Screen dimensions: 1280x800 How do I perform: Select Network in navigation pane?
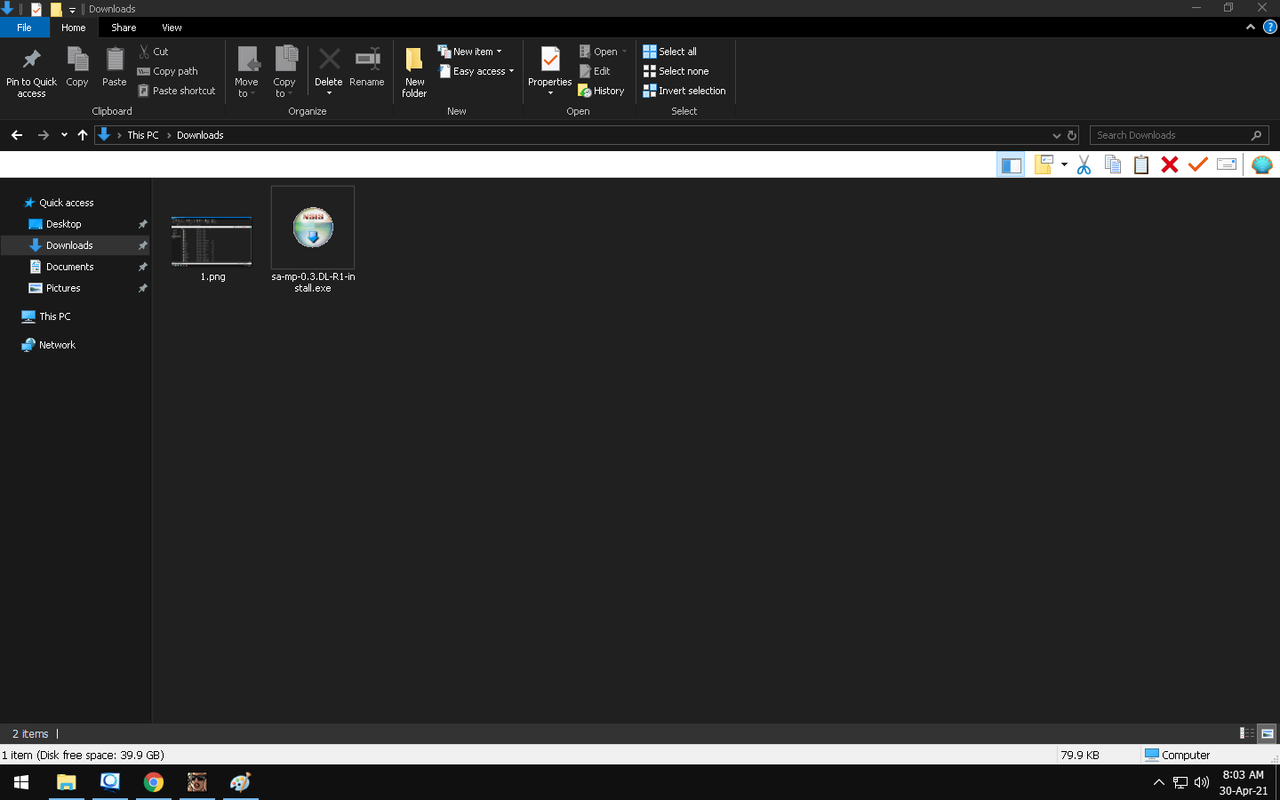57,345
